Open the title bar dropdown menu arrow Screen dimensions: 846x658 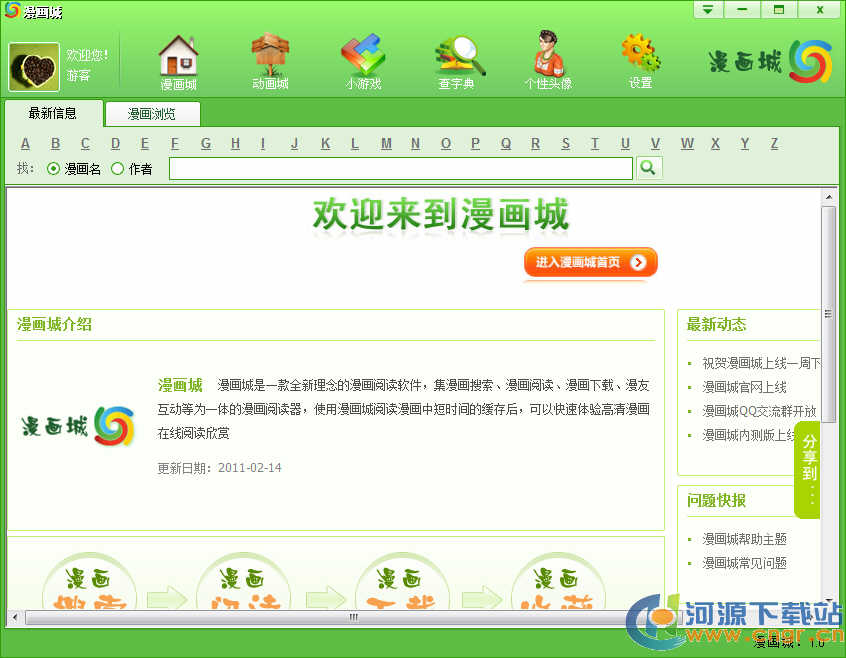click(x=708, y=9)
